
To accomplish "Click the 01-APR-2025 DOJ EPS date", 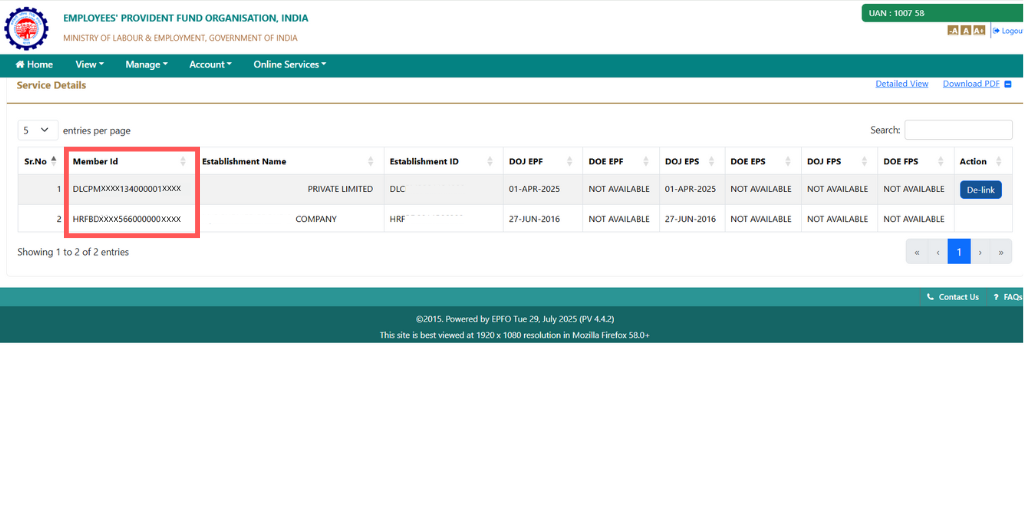I will coord(690,189).
